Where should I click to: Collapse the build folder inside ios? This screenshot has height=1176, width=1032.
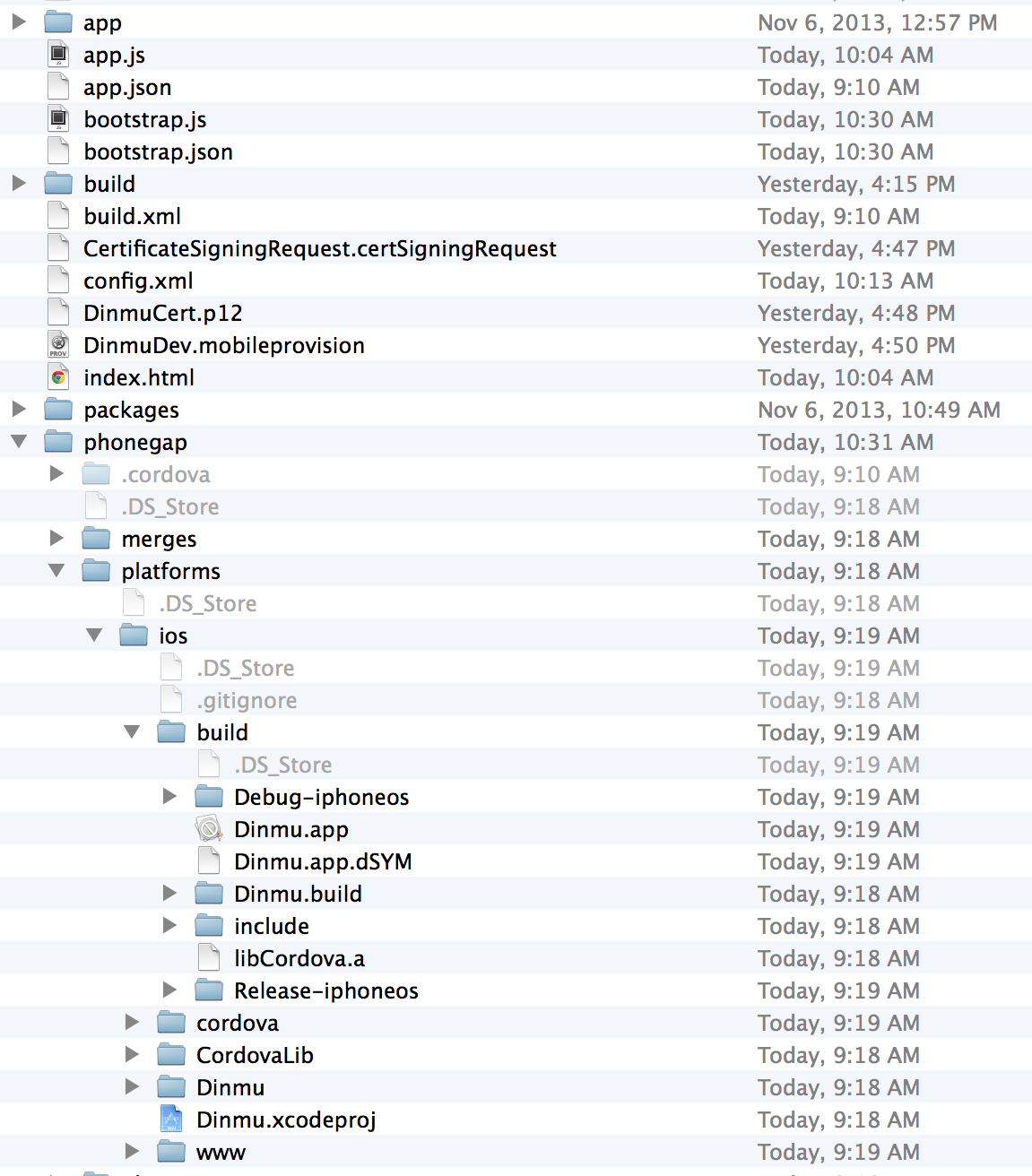click(x=132, y=732)
